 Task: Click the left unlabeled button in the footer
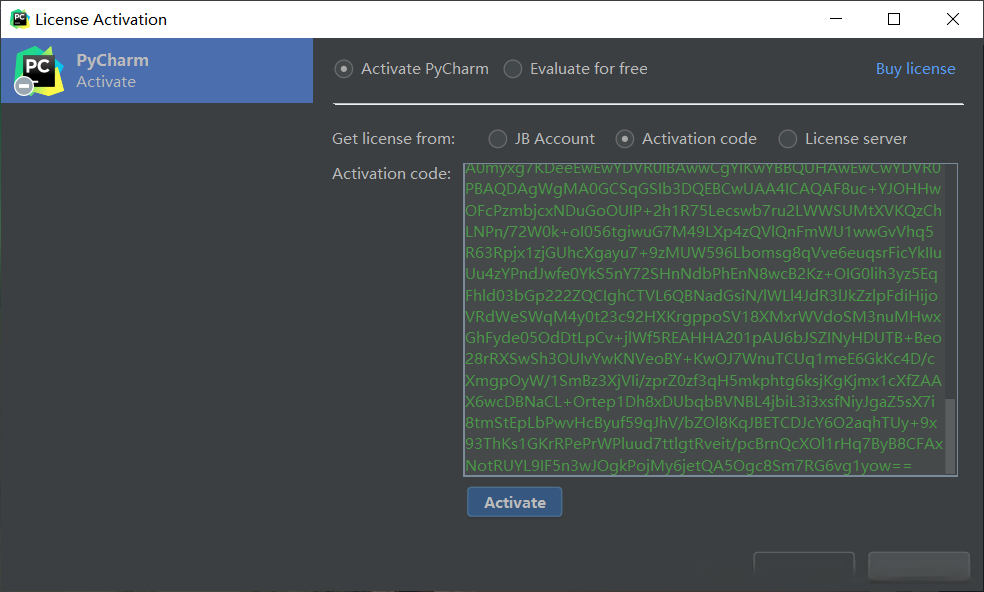pyautogui.click(x=804, y=566)
